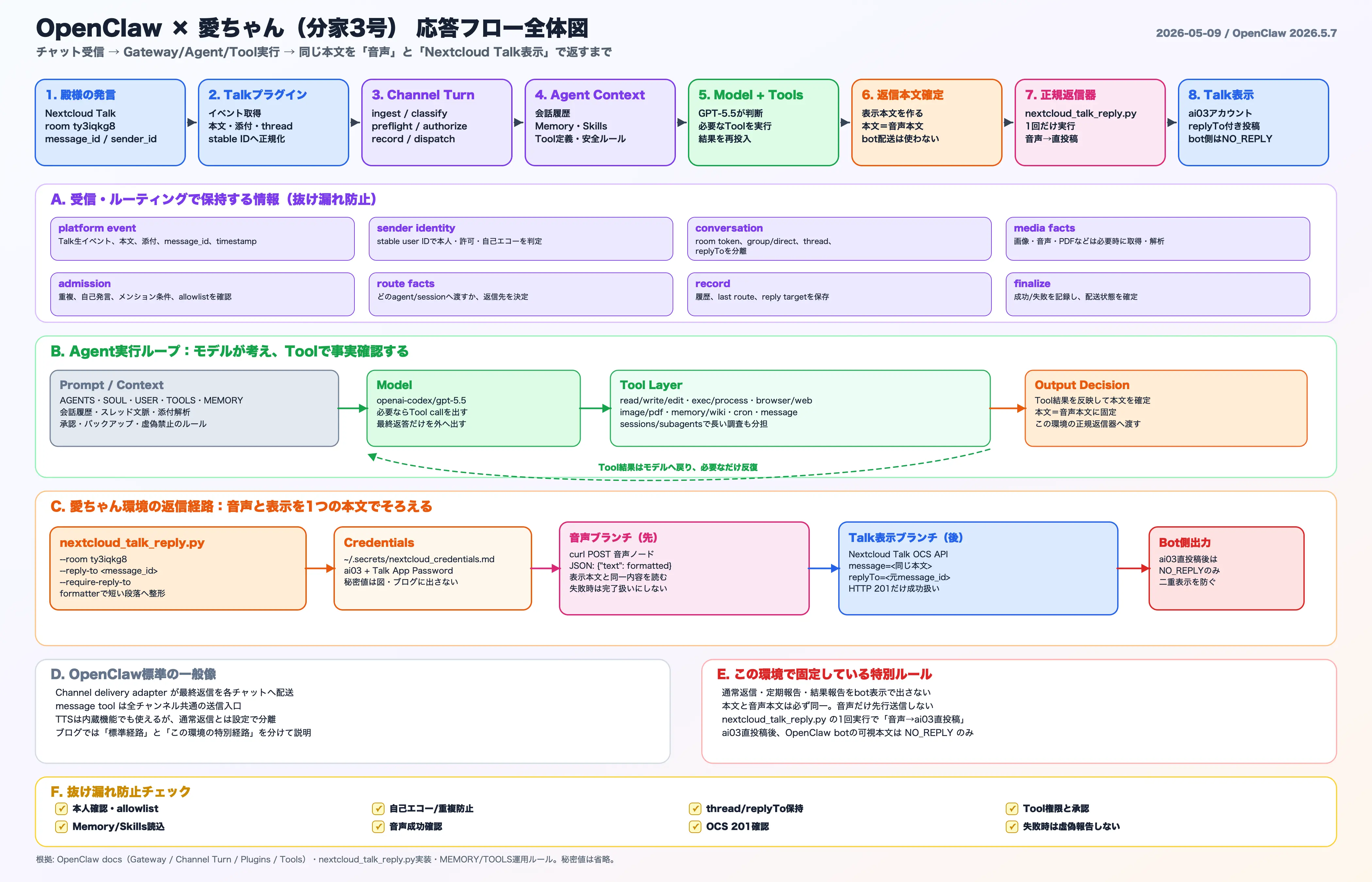Viewport: 1372px width, 882px height.
Task: Click '--room ty3iqkg8' parameter line
Action: pyautogui.click(x=93, y=559)
